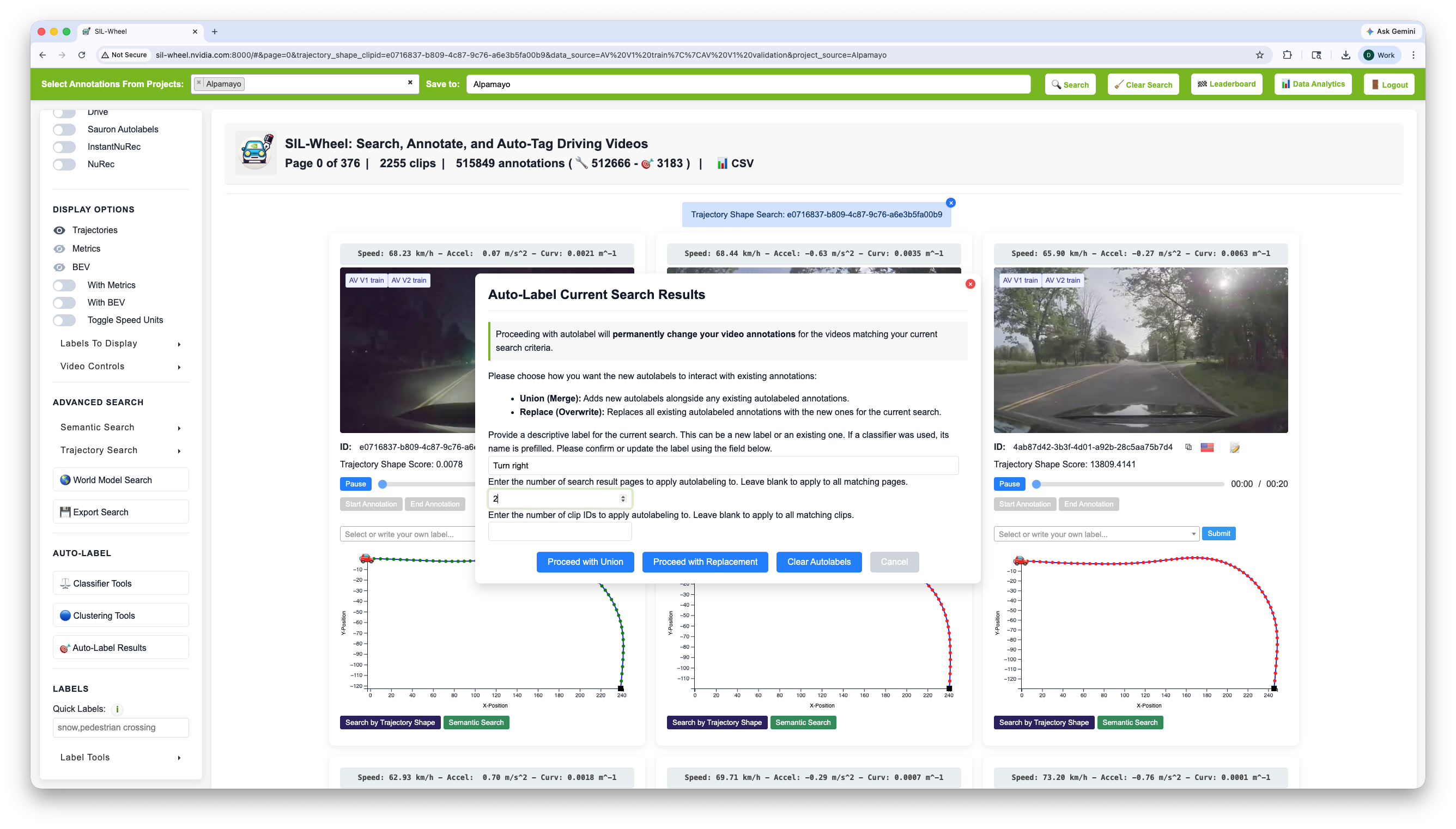Open label dropdown for clip 4ab87d42
This screenshot has width=1456, height=829.
[x=1096, y=534]
